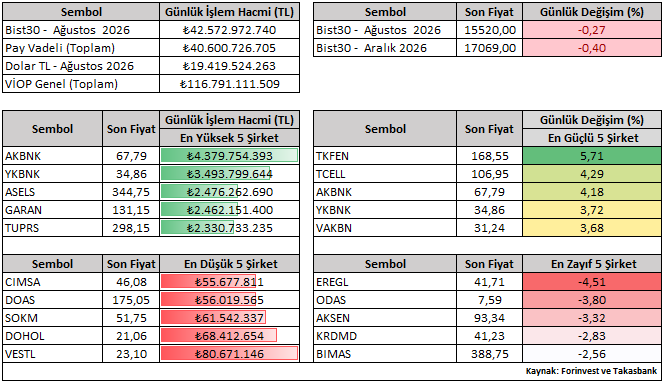Click the 'Kaynak: Forinvest ve Takasbank' text
This screenshot has width=665, height=383.
pyautogui.click(x=591, y=371)
